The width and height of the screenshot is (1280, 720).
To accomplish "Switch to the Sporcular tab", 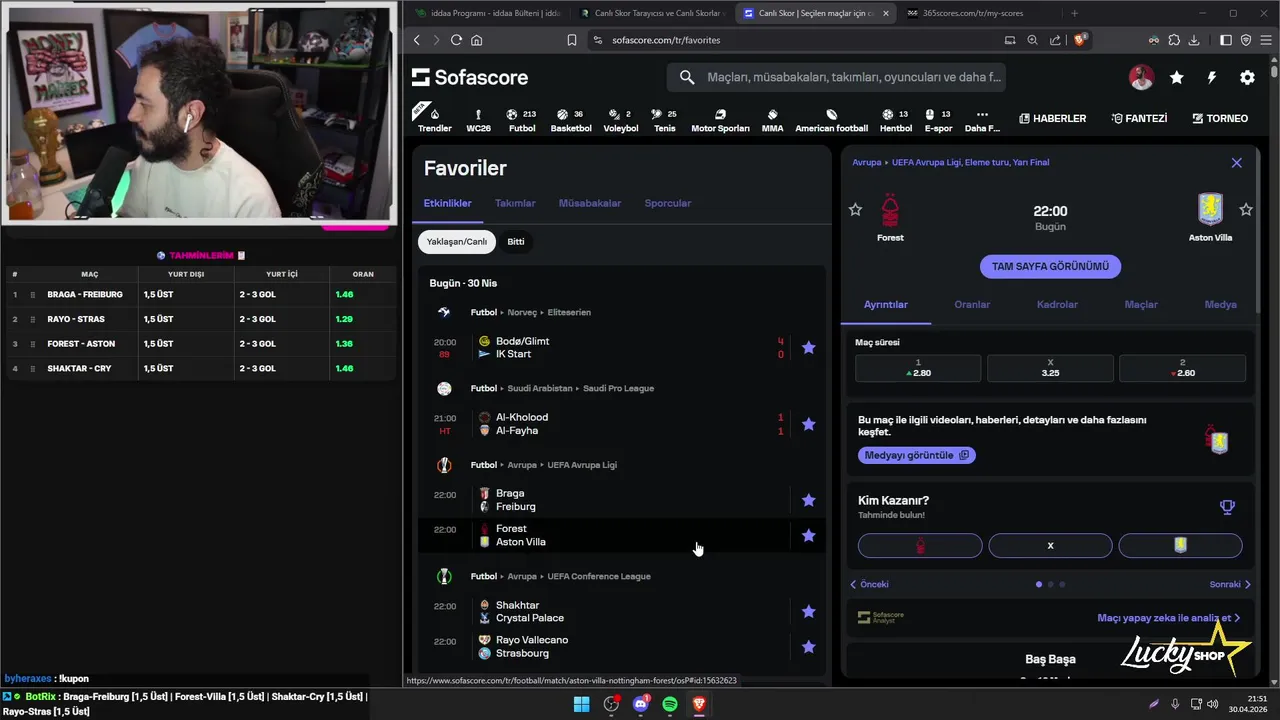I will coord(668,203).
